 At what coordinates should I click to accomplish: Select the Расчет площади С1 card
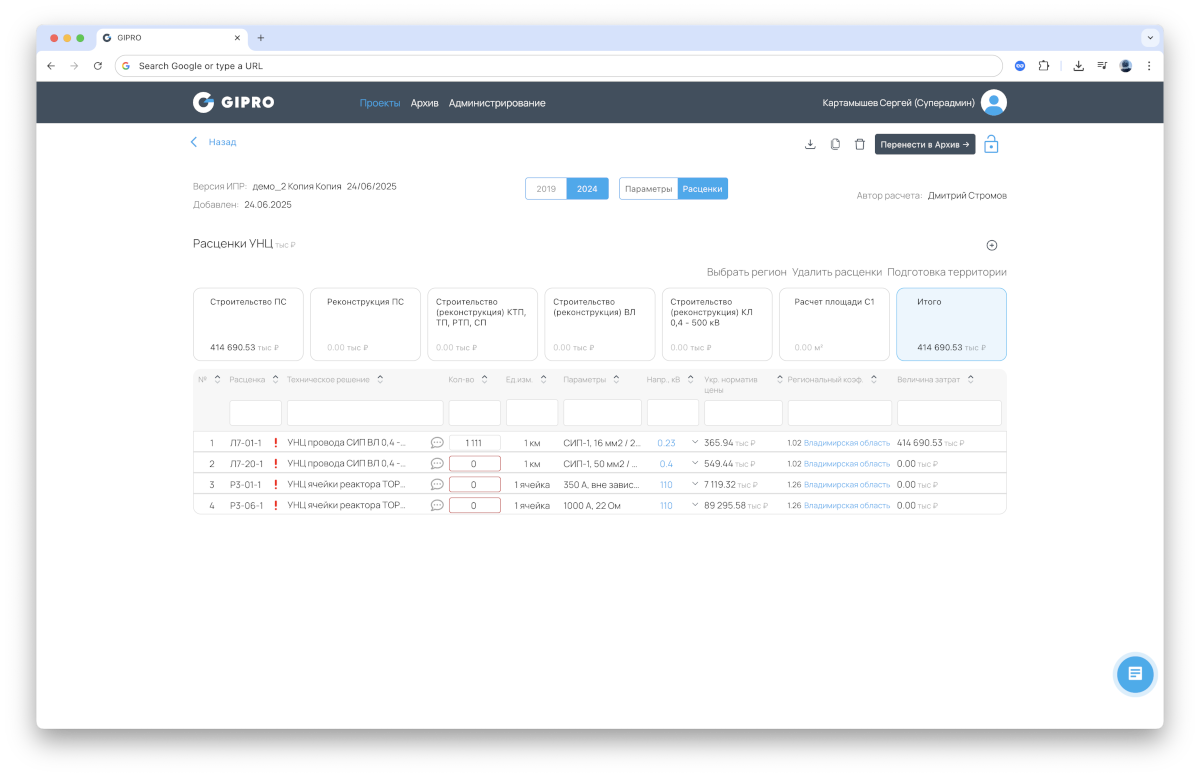pos(834,324)
